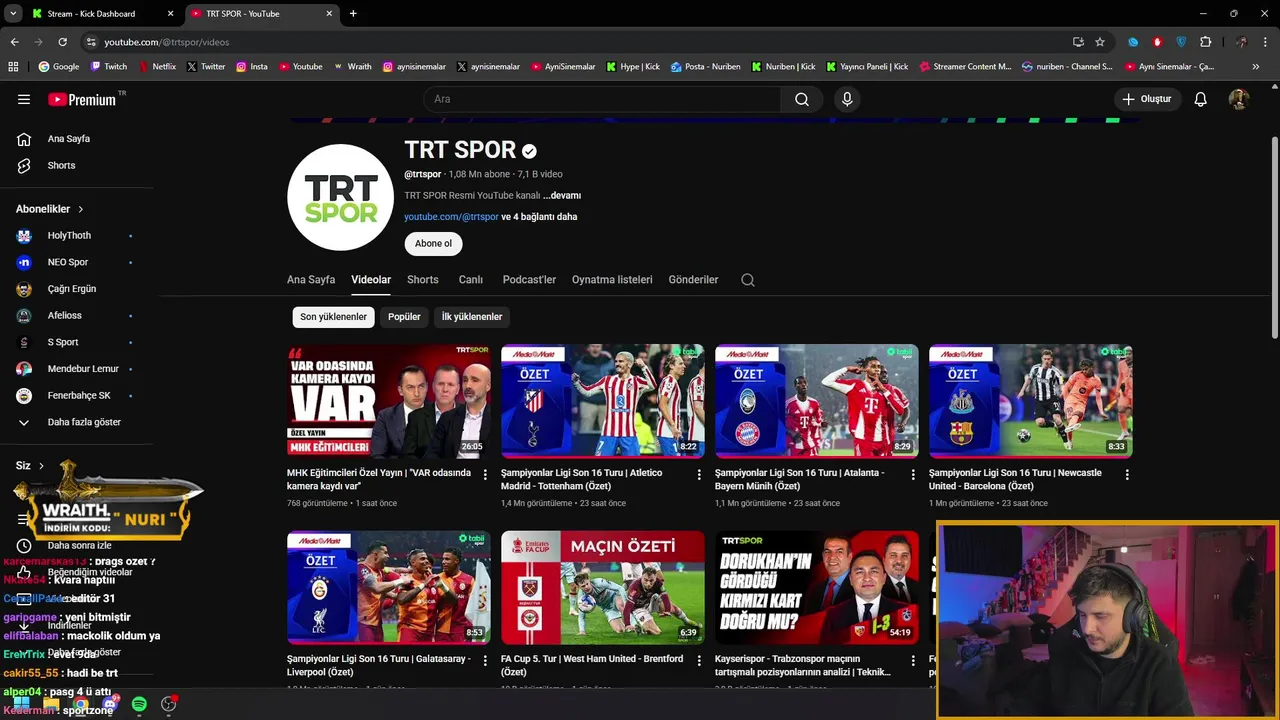1280x720 pixels.
Task: Play the VAR odasında kamera kaydı thumbnail
Action: point(388,401)
